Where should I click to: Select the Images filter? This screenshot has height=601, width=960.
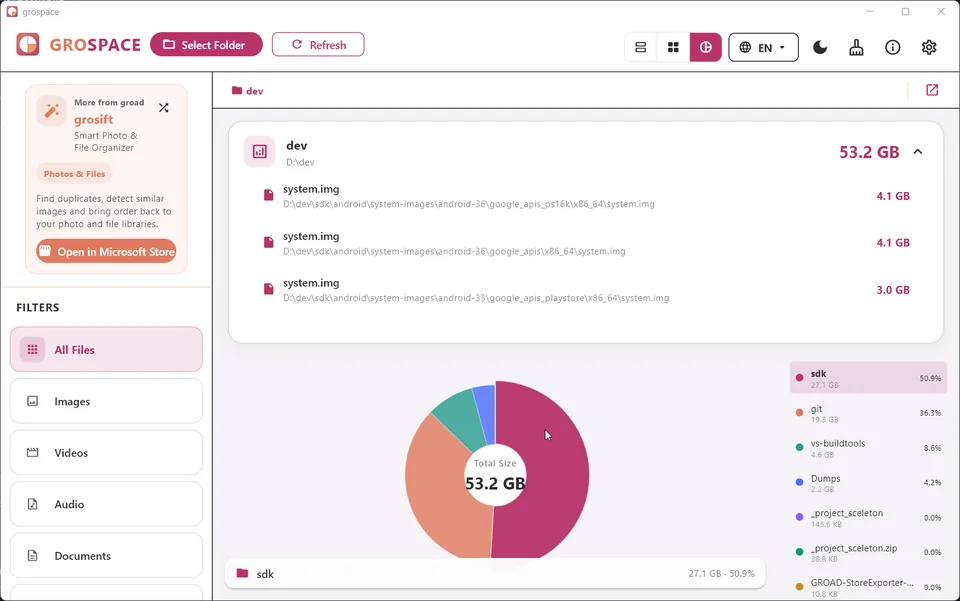coord(107,401)
